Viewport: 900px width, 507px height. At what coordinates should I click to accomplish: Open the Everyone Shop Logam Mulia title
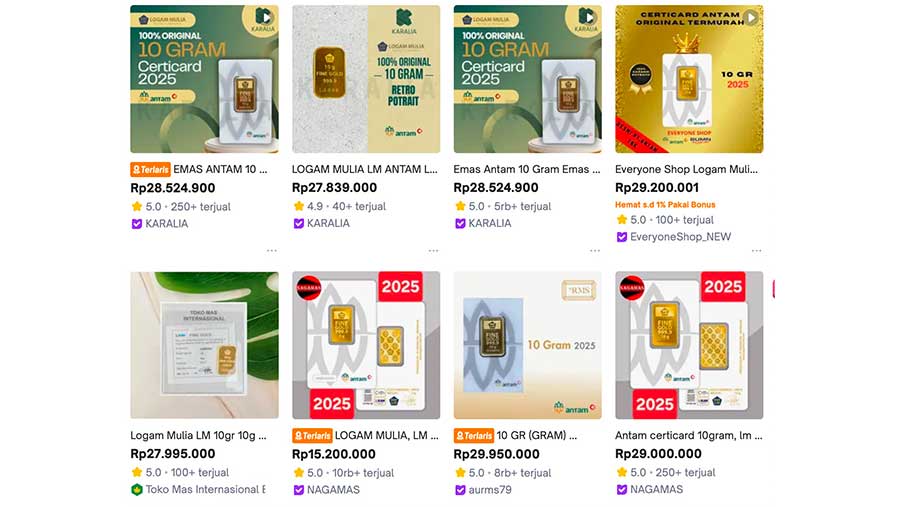point(688,170)
